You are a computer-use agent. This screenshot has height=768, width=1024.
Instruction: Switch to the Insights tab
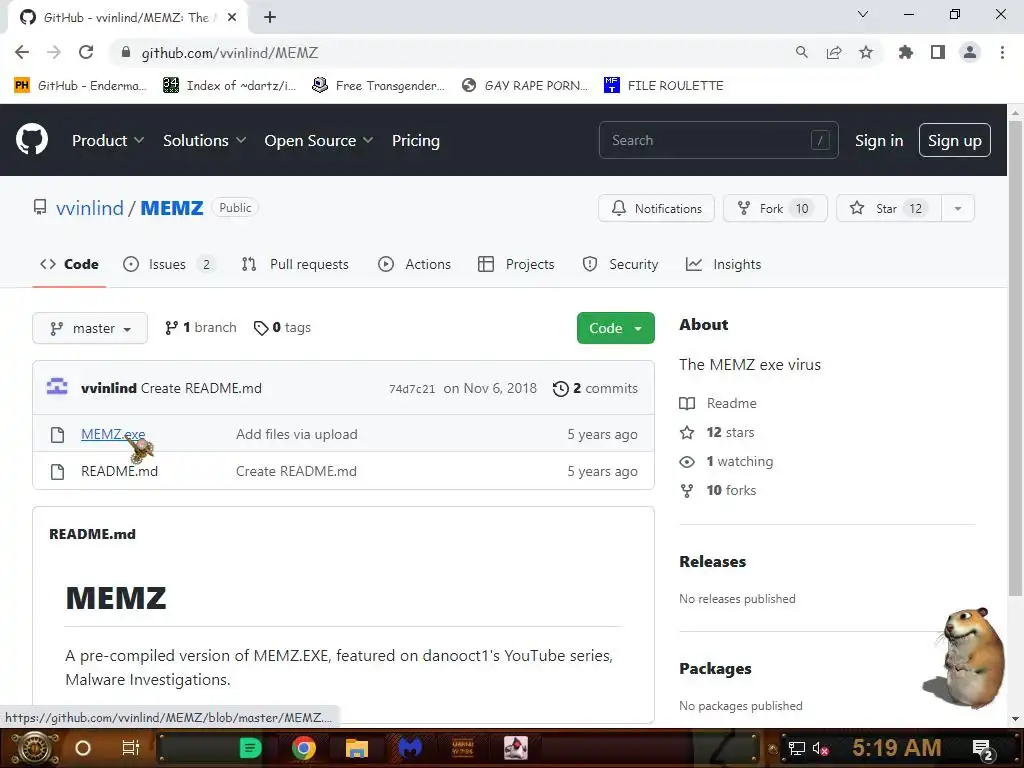click(724, 264)
